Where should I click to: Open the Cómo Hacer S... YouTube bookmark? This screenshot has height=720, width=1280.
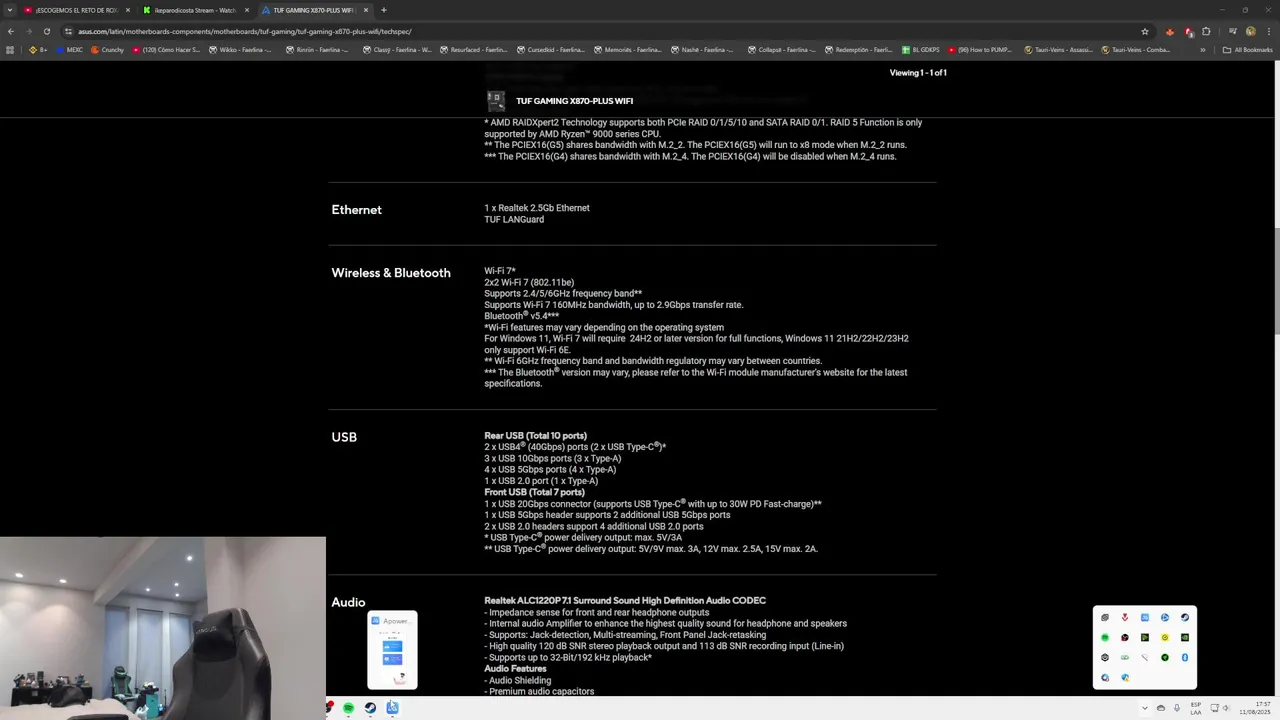166,50
